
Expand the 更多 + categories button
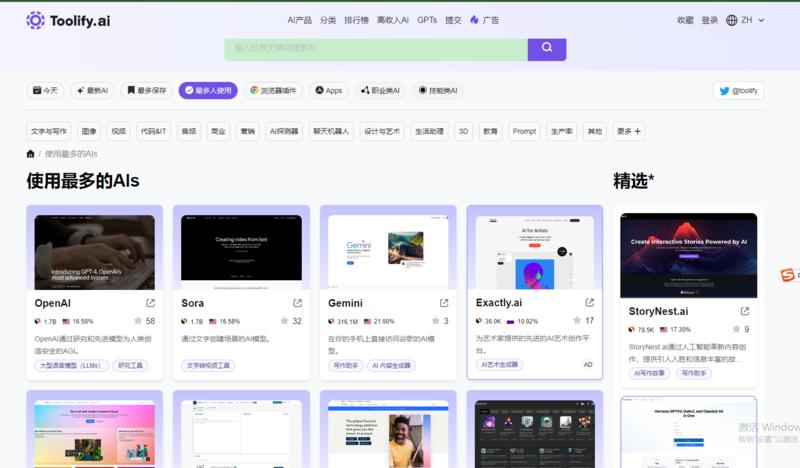coord(629,131)
